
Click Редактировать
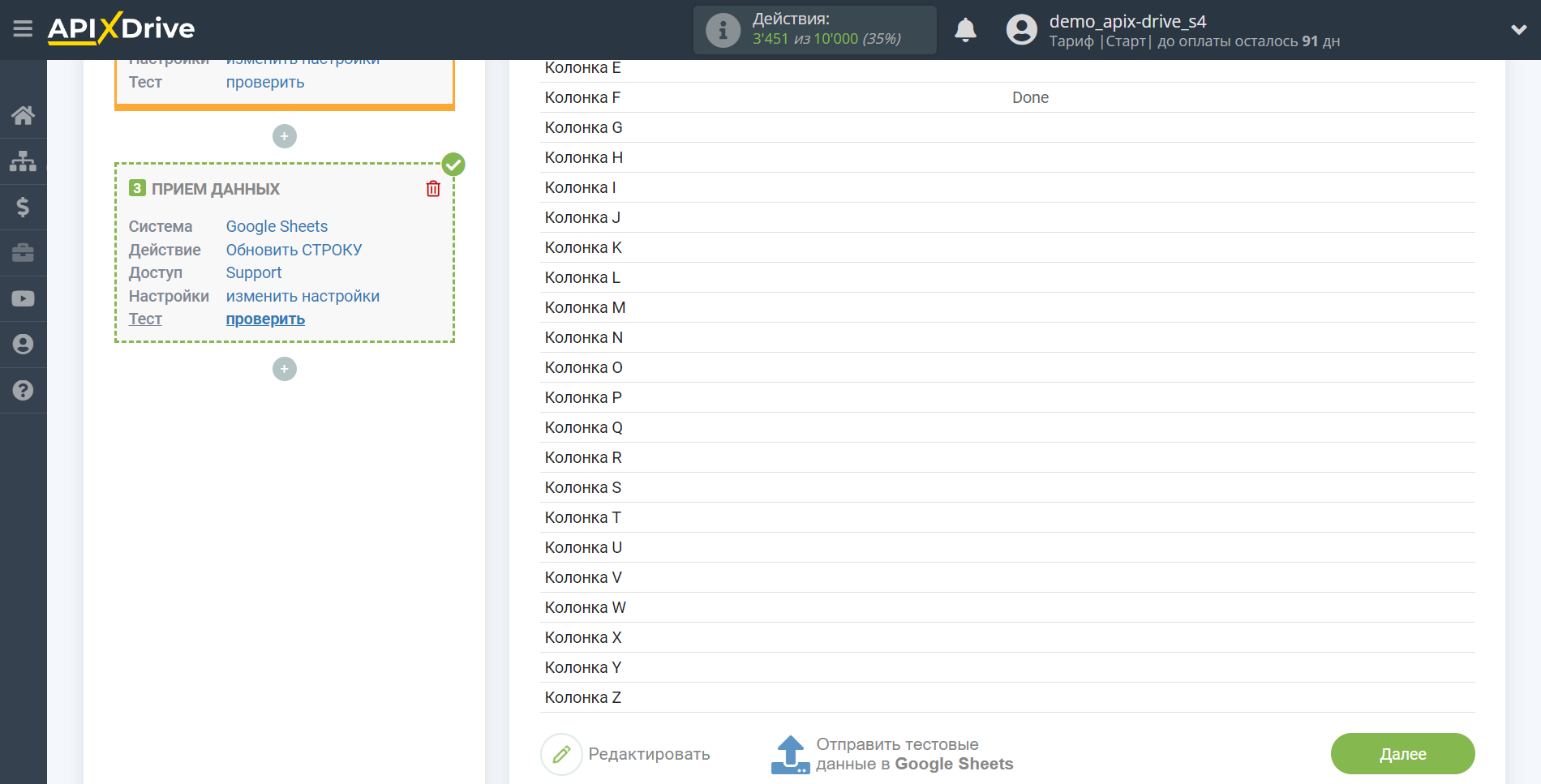click(x=649, y=754)
